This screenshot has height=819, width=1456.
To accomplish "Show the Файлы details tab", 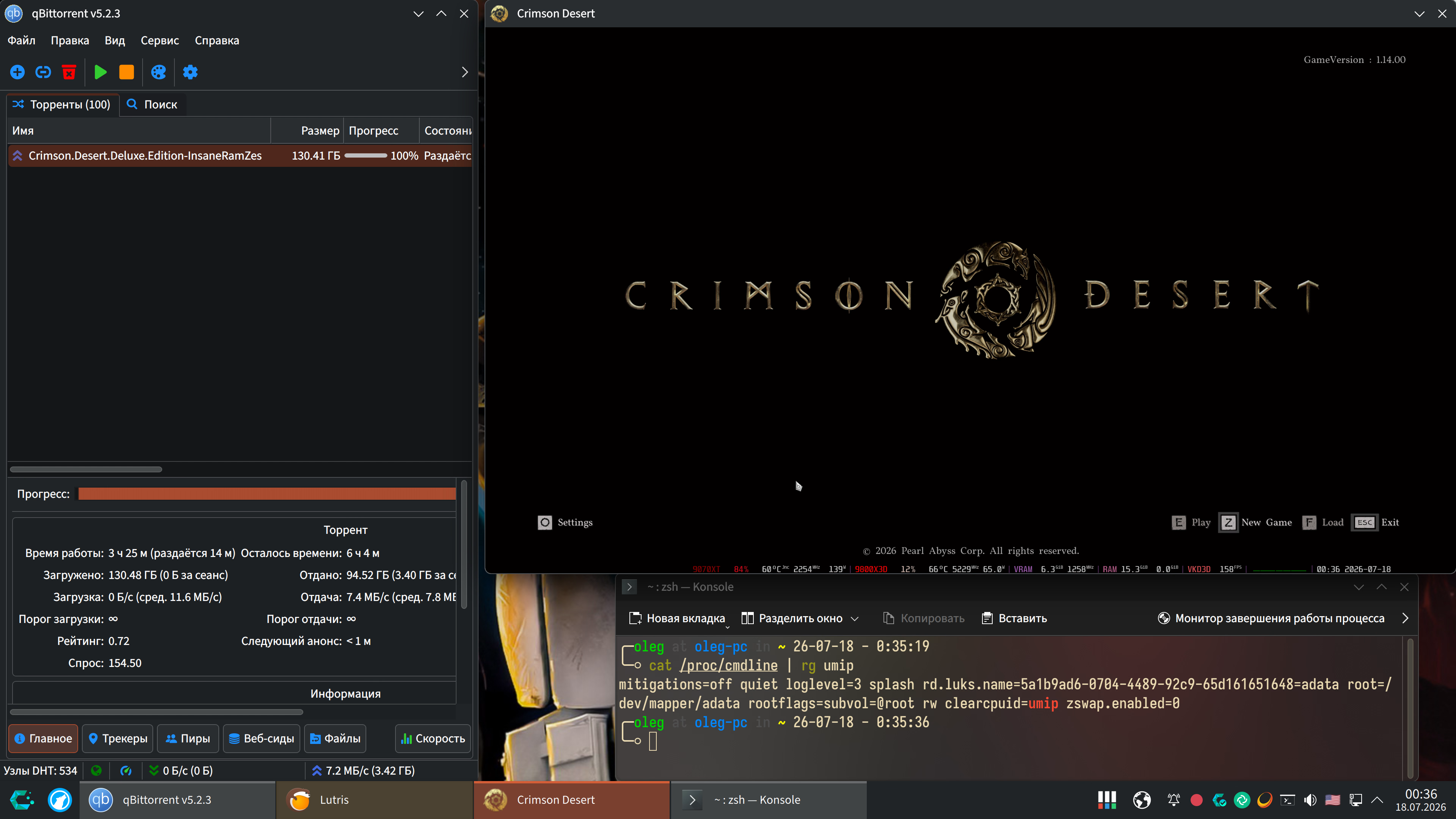I will point(335,738).
